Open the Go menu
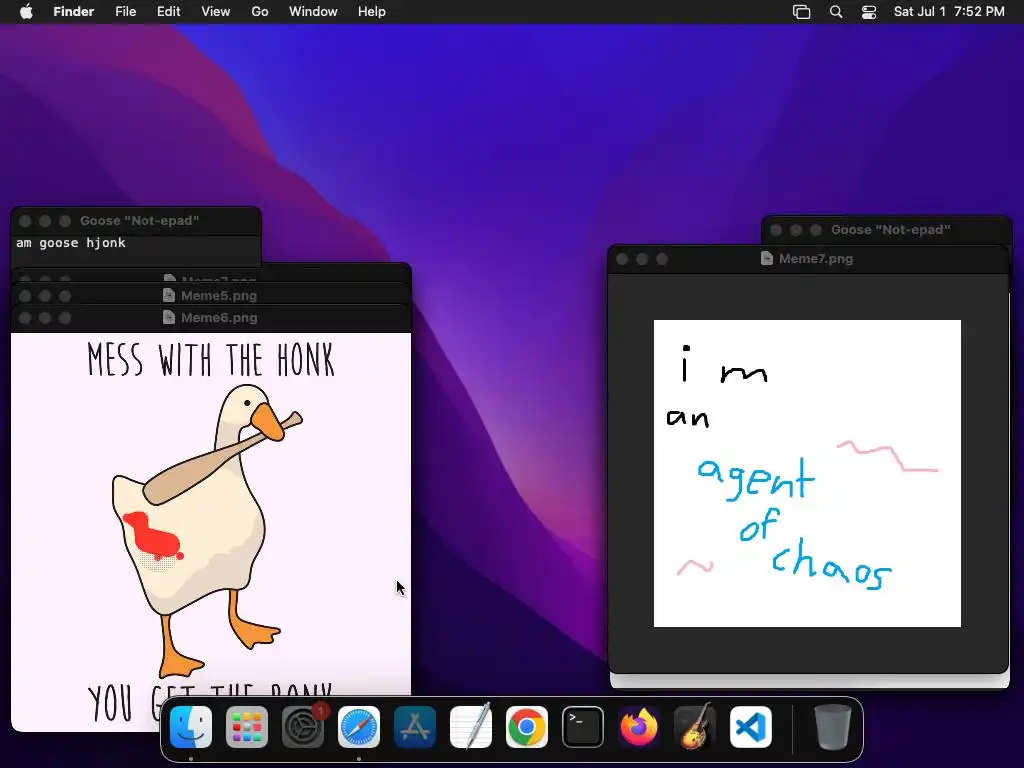 [260, 12]
